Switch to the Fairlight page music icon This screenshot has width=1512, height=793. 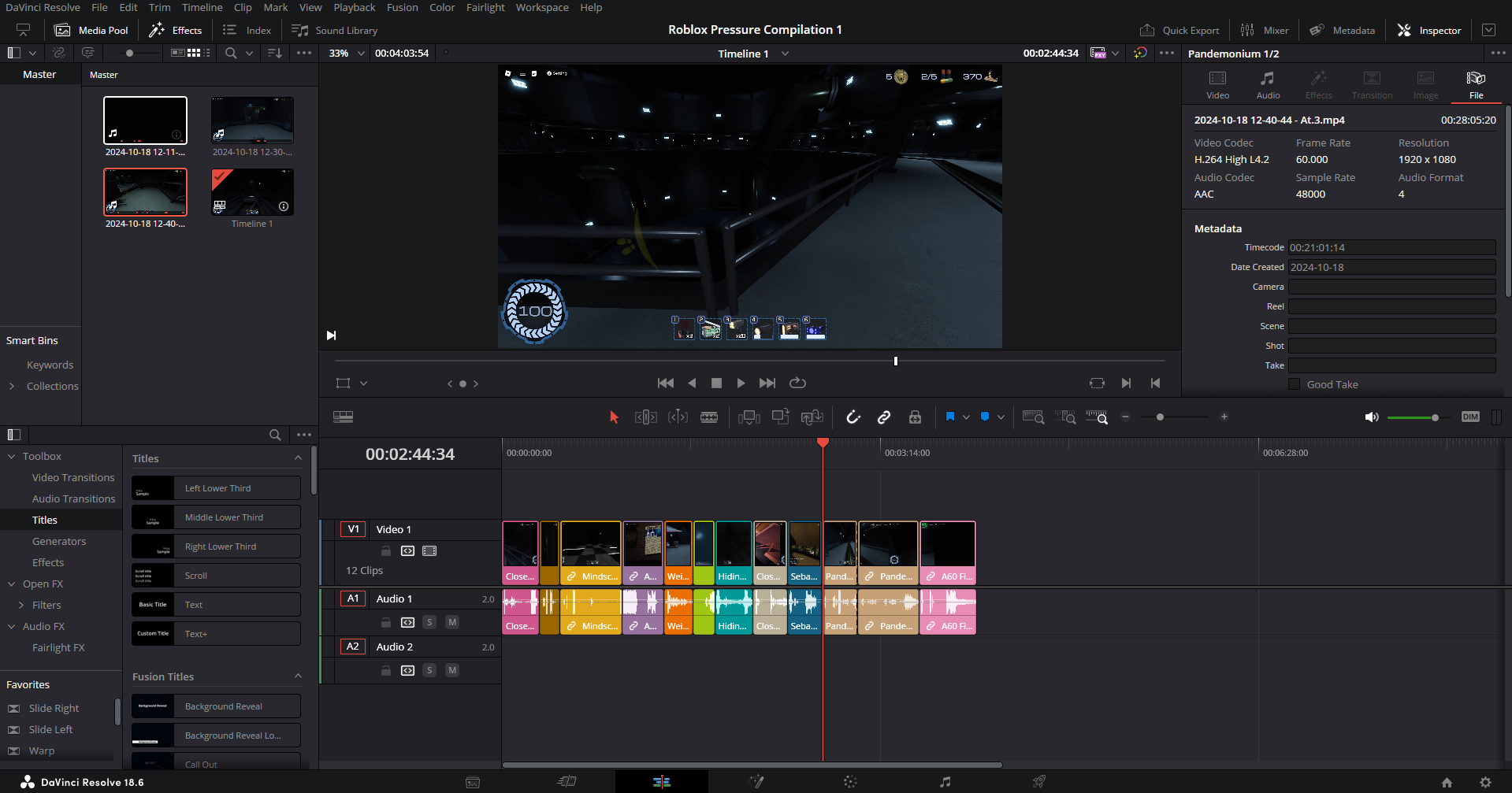(x=945, y=782)
